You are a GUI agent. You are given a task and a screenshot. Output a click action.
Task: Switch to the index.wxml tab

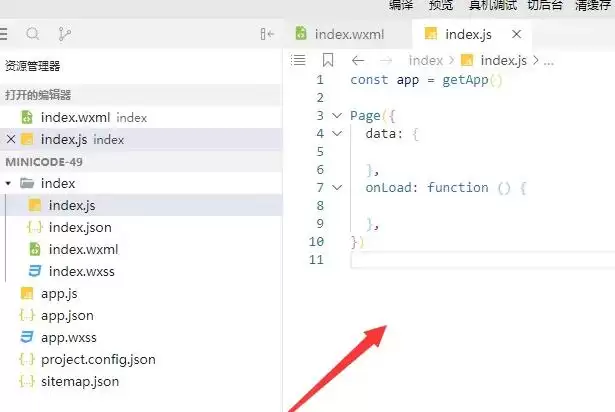pyautogui.click(x=340, y=34)
